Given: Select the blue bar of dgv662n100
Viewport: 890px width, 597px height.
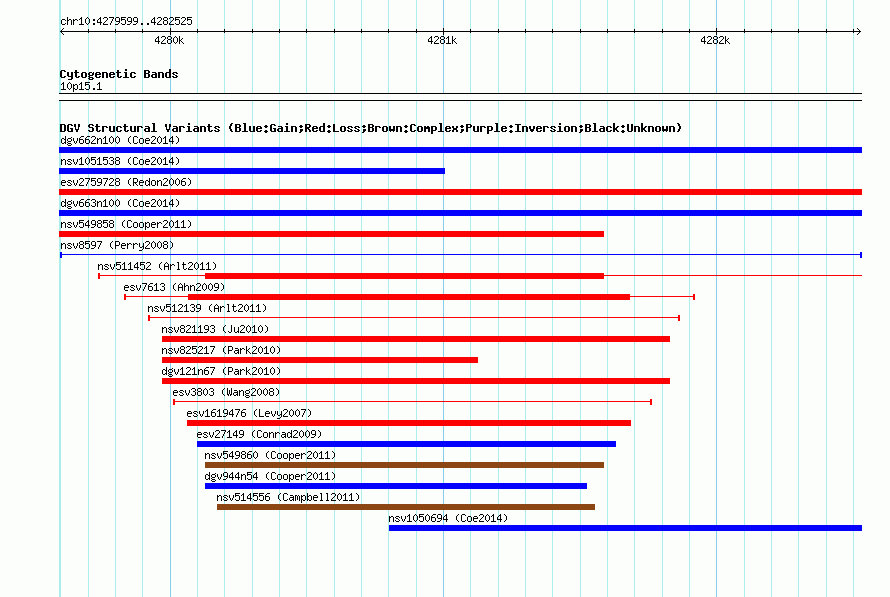Looking at the screenshot, I should pos(460,150).
